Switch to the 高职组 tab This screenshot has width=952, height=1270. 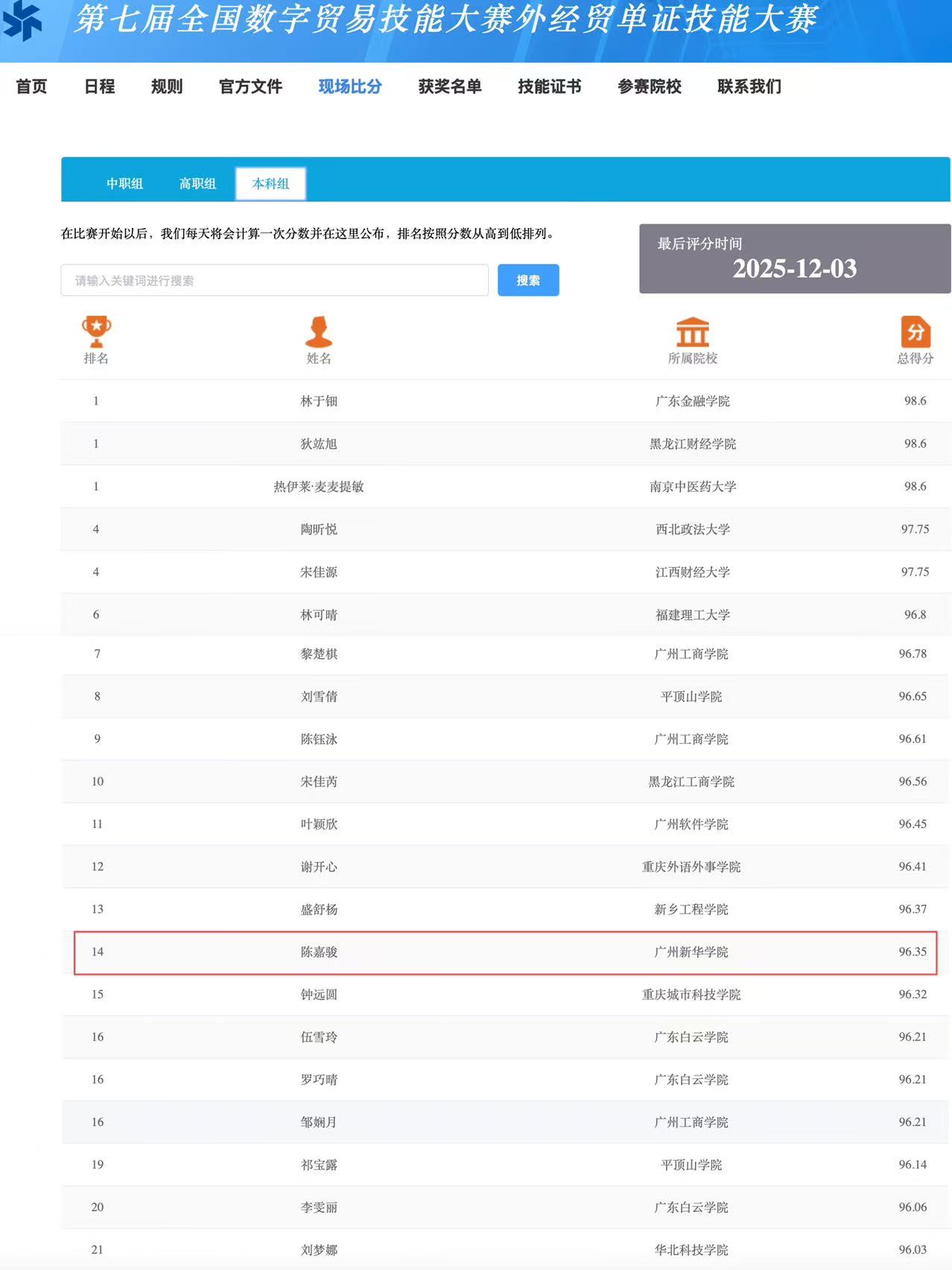click(197, 183)
